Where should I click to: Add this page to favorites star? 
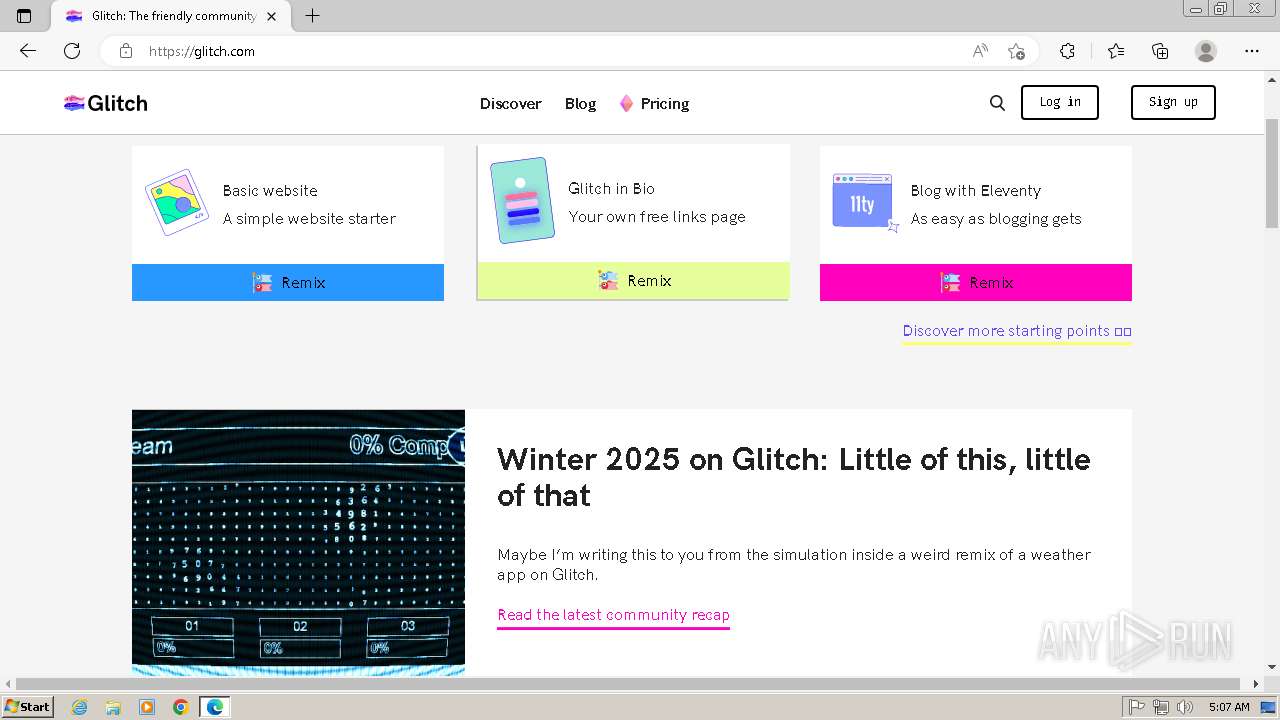(1016, 51)
